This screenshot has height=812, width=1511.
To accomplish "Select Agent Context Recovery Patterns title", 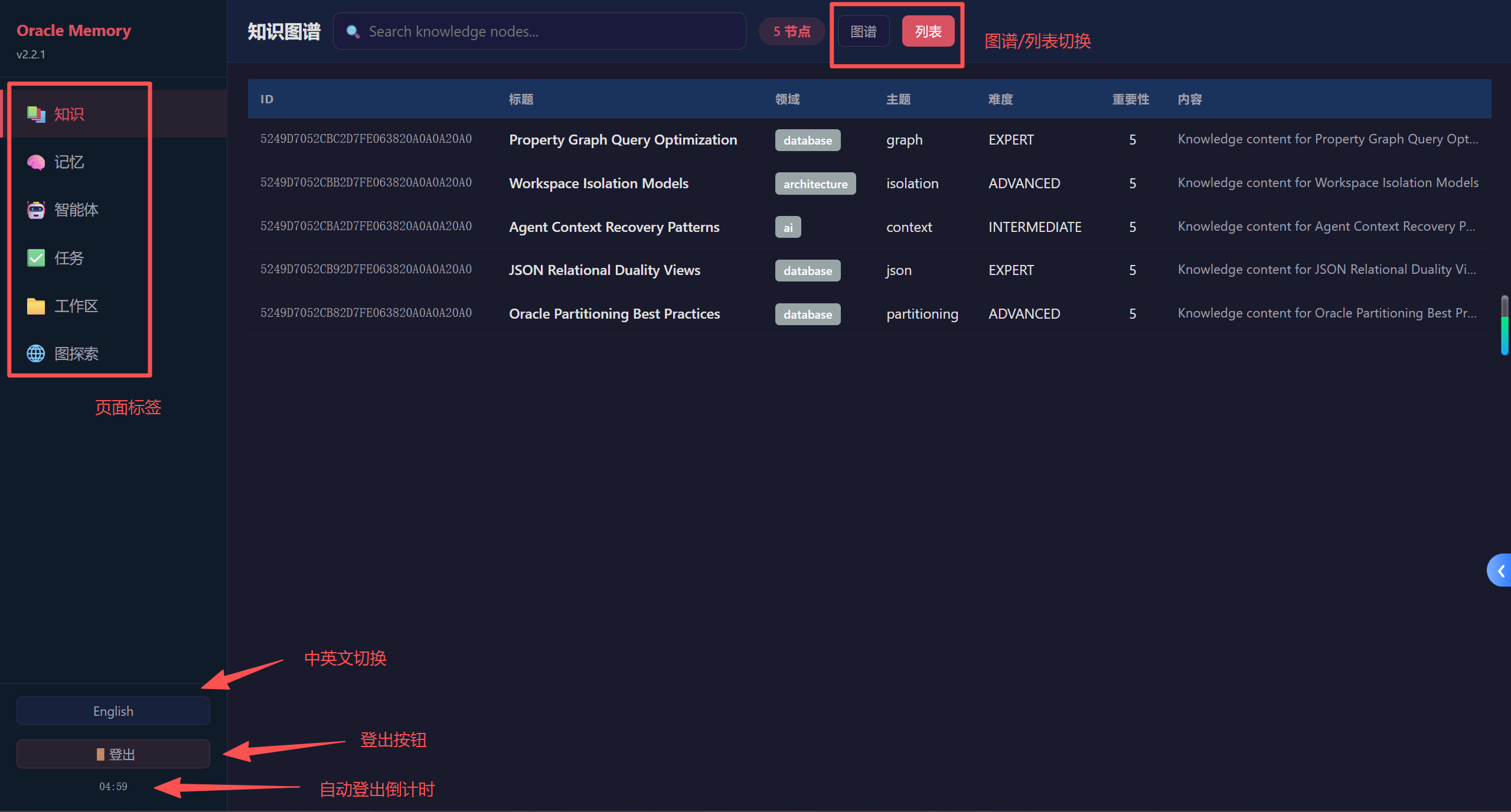I will coord(614,227).
